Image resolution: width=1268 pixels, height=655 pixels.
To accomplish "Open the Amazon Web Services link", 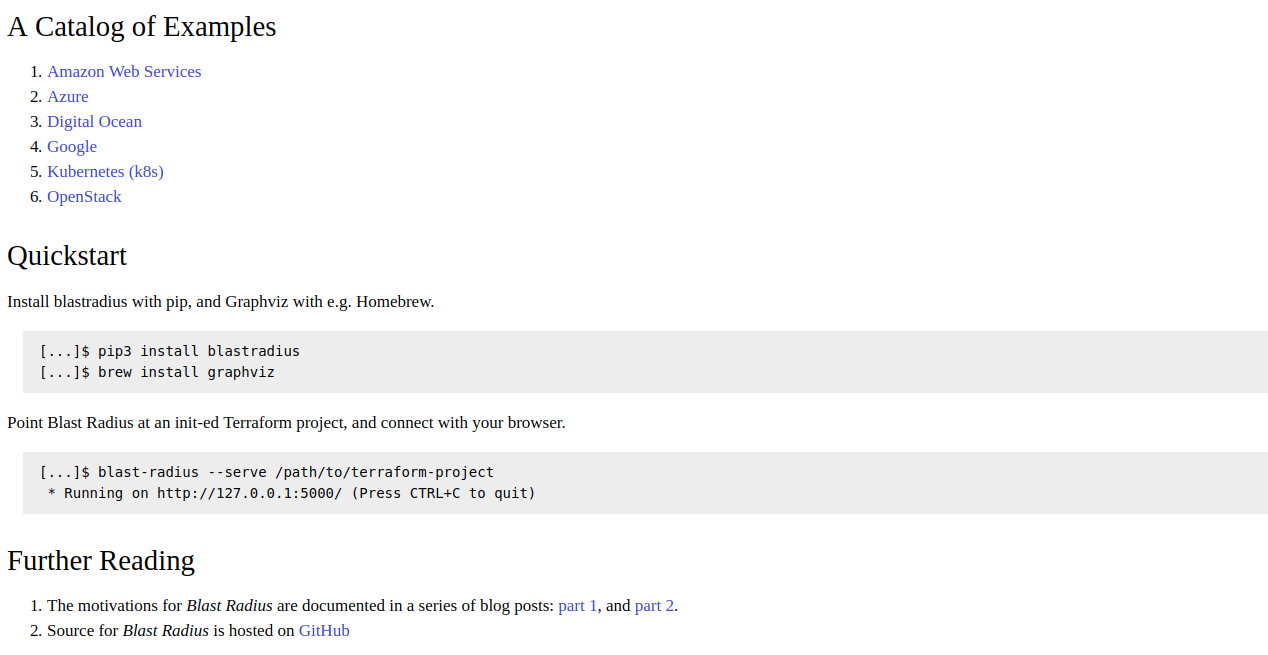I will (124, 72).
